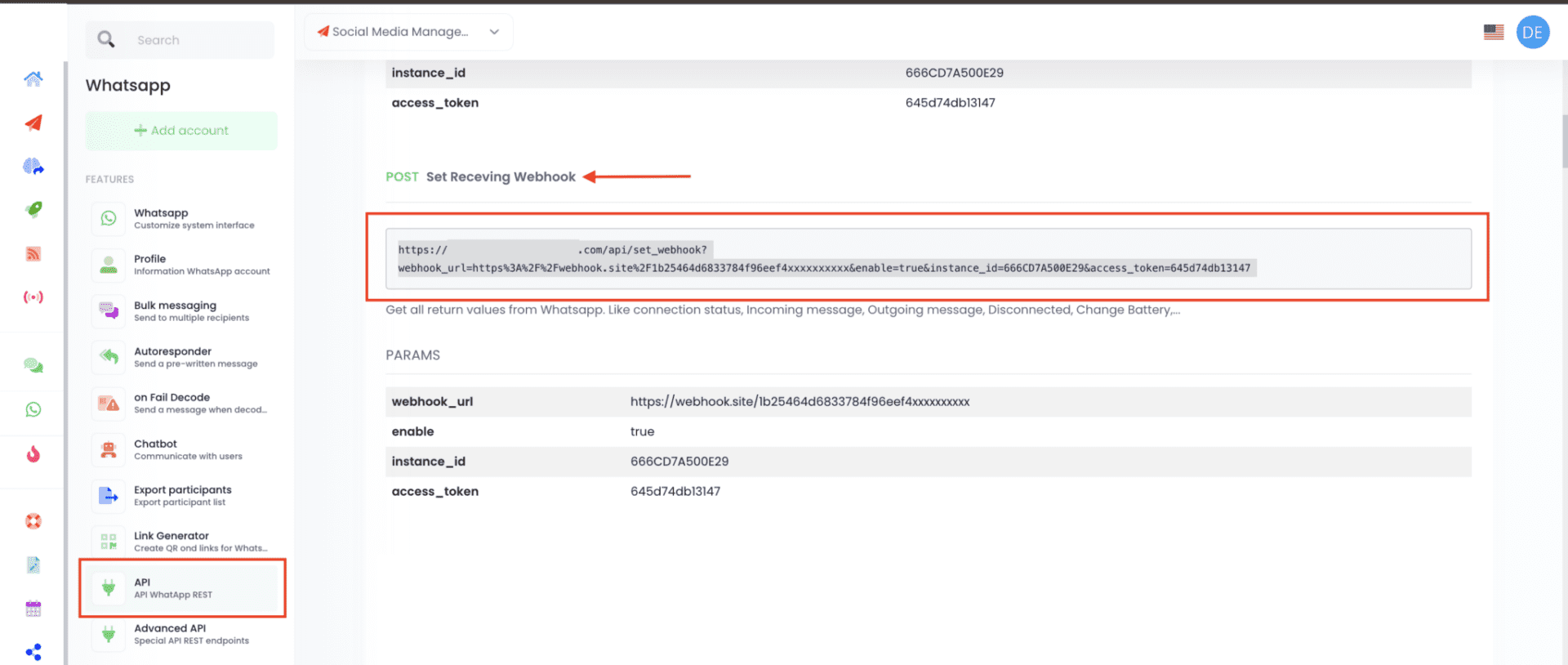This screenshot has height=665, width=1568.
Task: Click the WhatsApp icon in the left rail
Action: pos(33,409)
